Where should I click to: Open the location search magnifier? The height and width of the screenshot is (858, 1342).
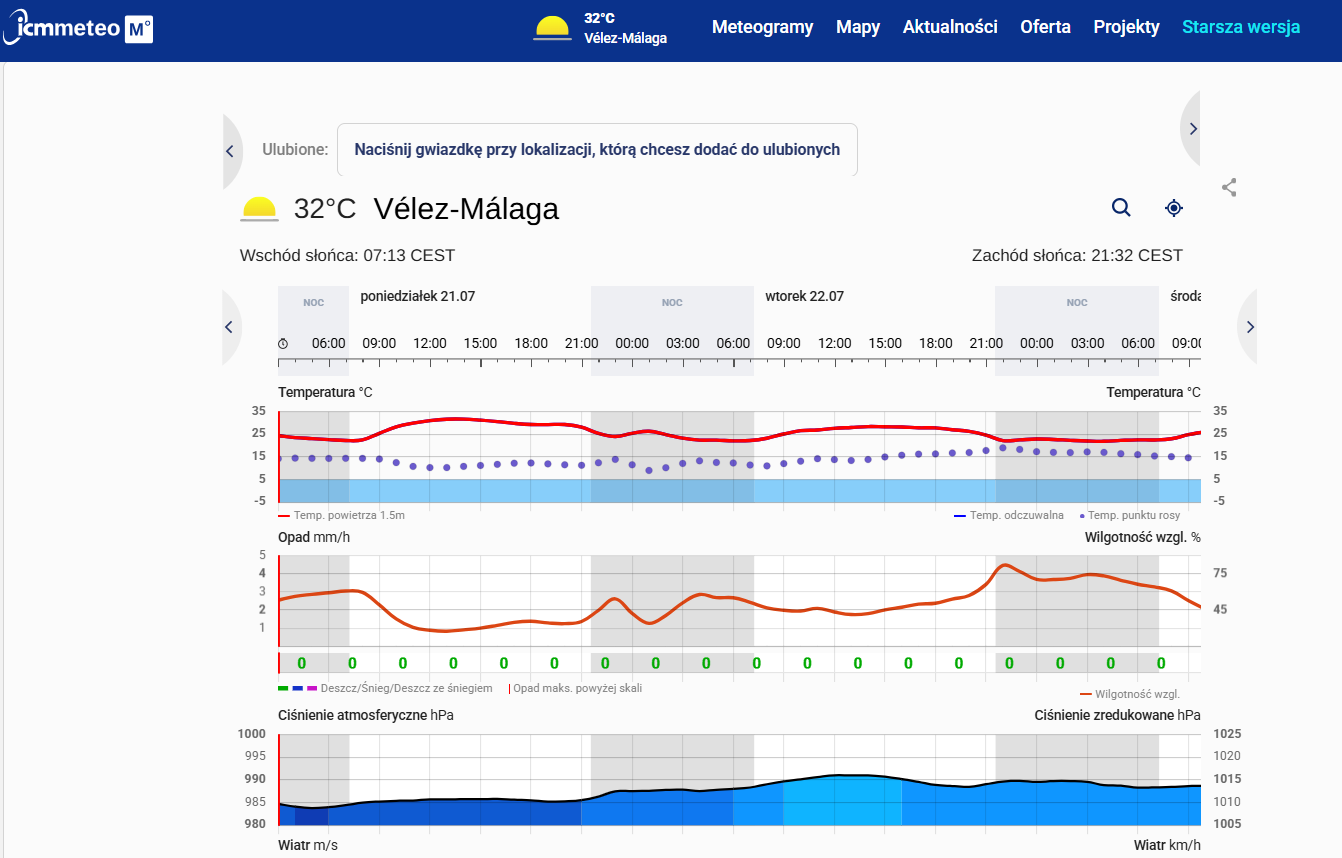click(x=1121, y=207)
